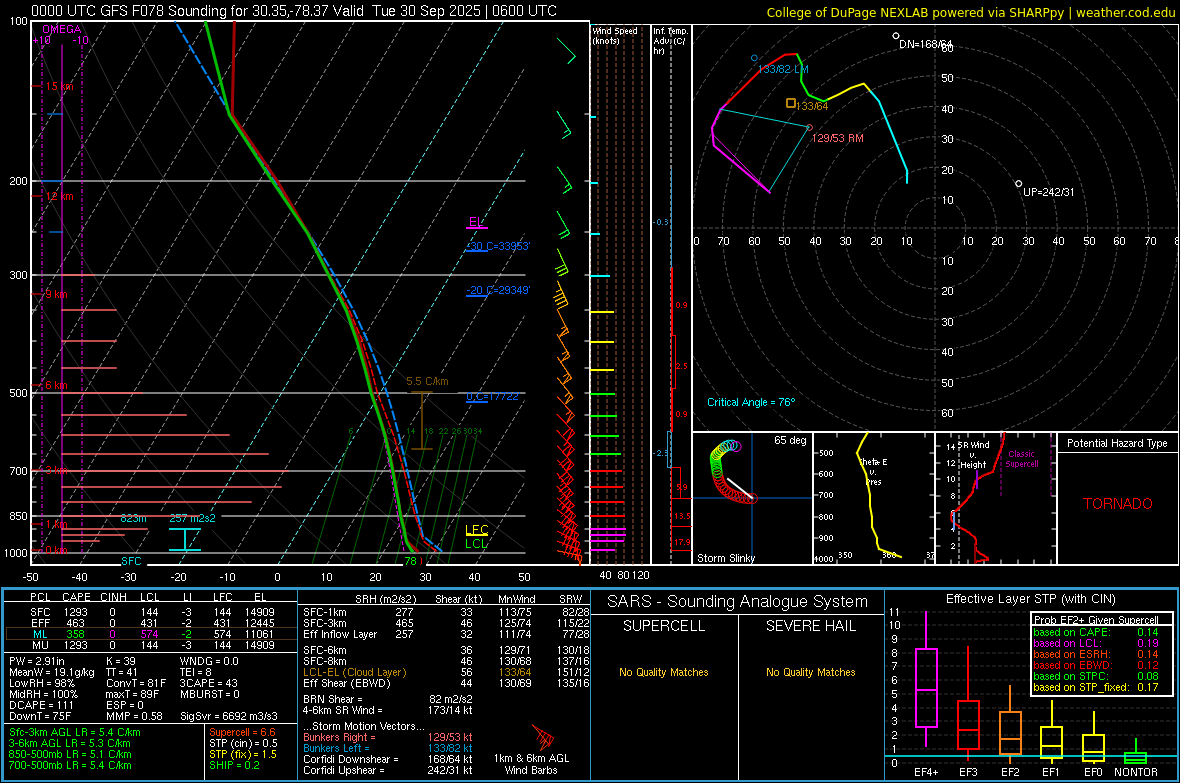Click the 'Sfc-3km AGL LR = 5.4 C/km' line
This screenshot has width=1180, height=783.
(75, 733)
